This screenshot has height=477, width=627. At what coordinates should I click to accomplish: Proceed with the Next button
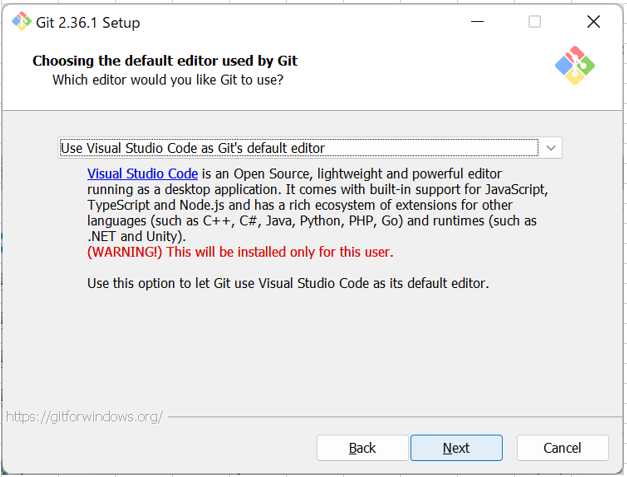[456, 448]
